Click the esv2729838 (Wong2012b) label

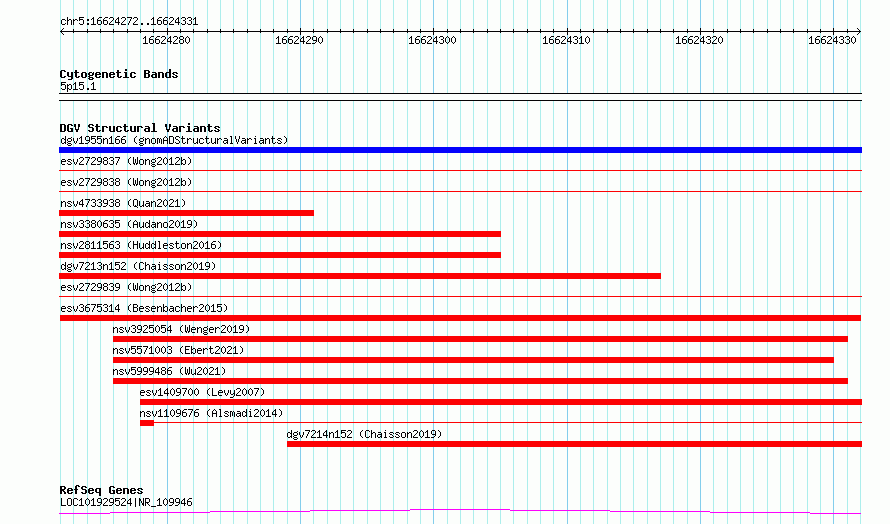[126, 182]
